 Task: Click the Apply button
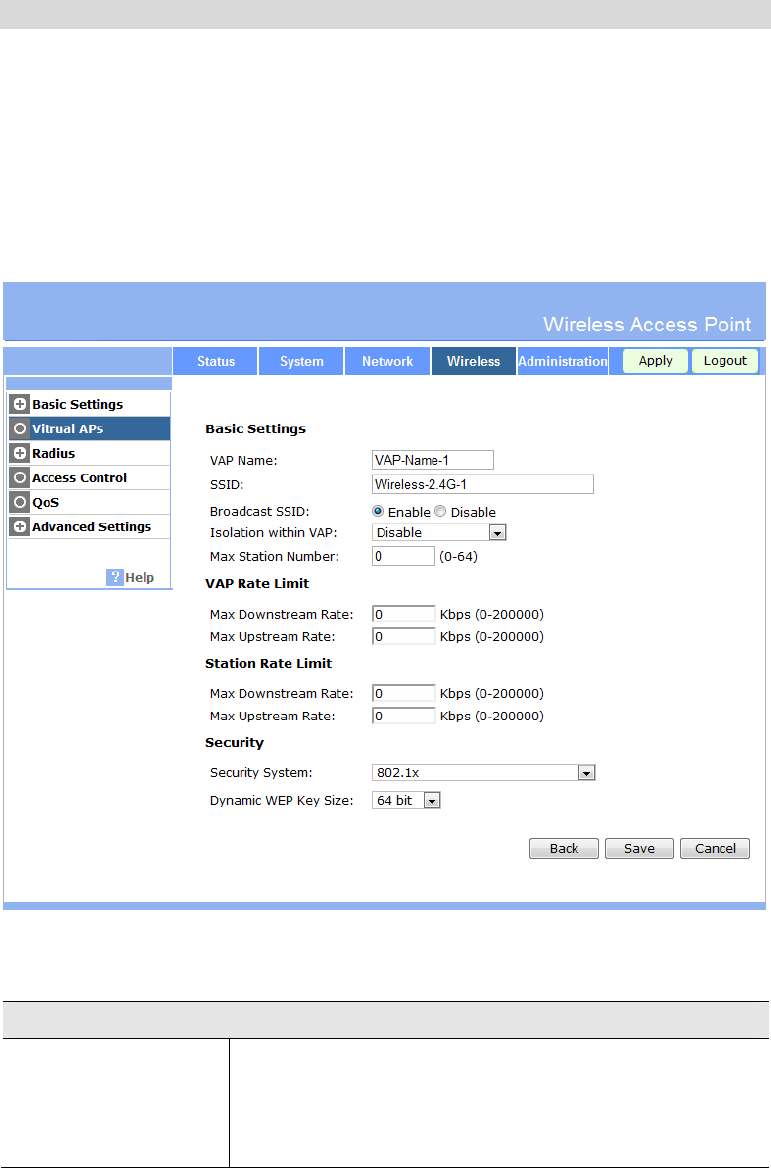(x=656, y=361)
